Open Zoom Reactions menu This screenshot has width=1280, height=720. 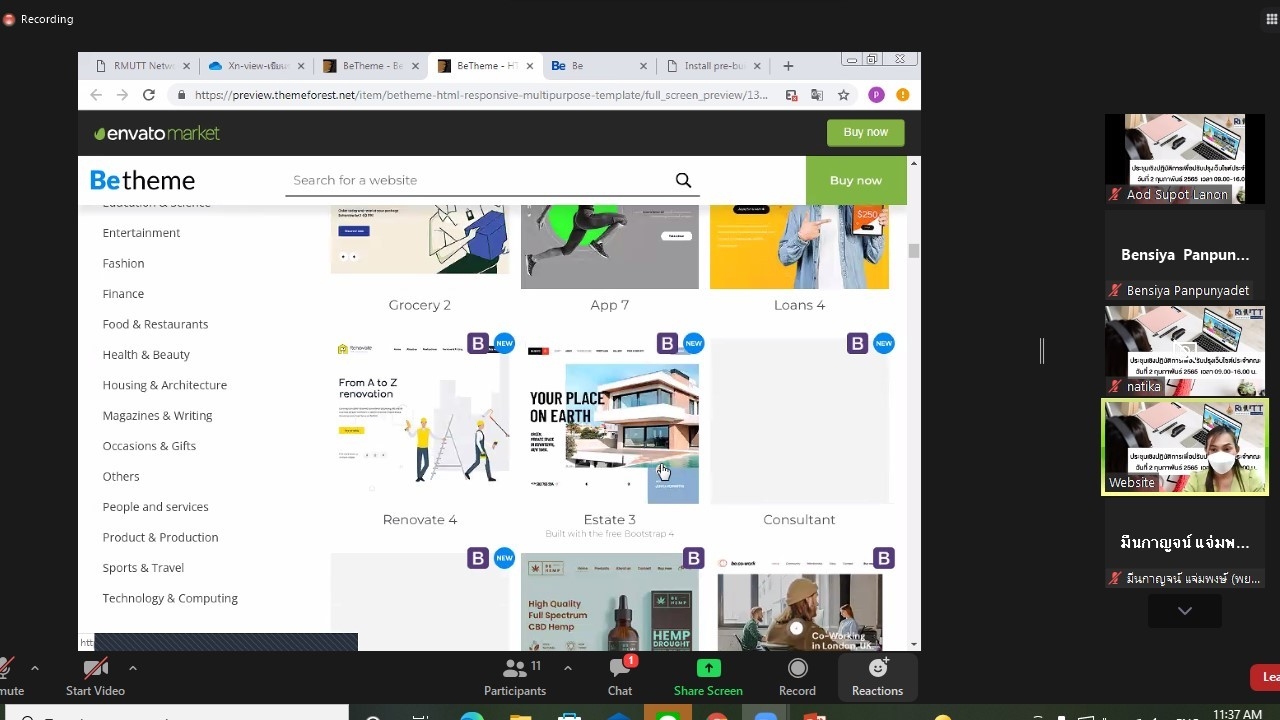[877, 677]
